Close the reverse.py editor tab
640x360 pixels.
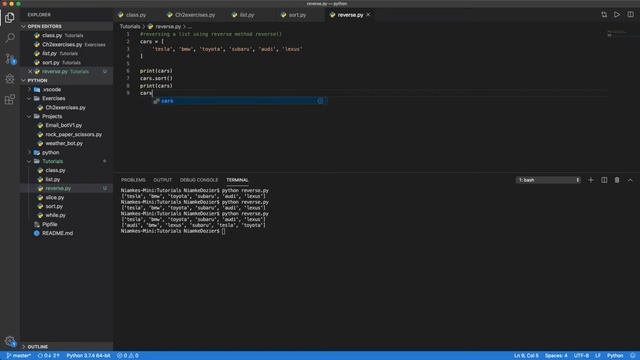point(368,15)
